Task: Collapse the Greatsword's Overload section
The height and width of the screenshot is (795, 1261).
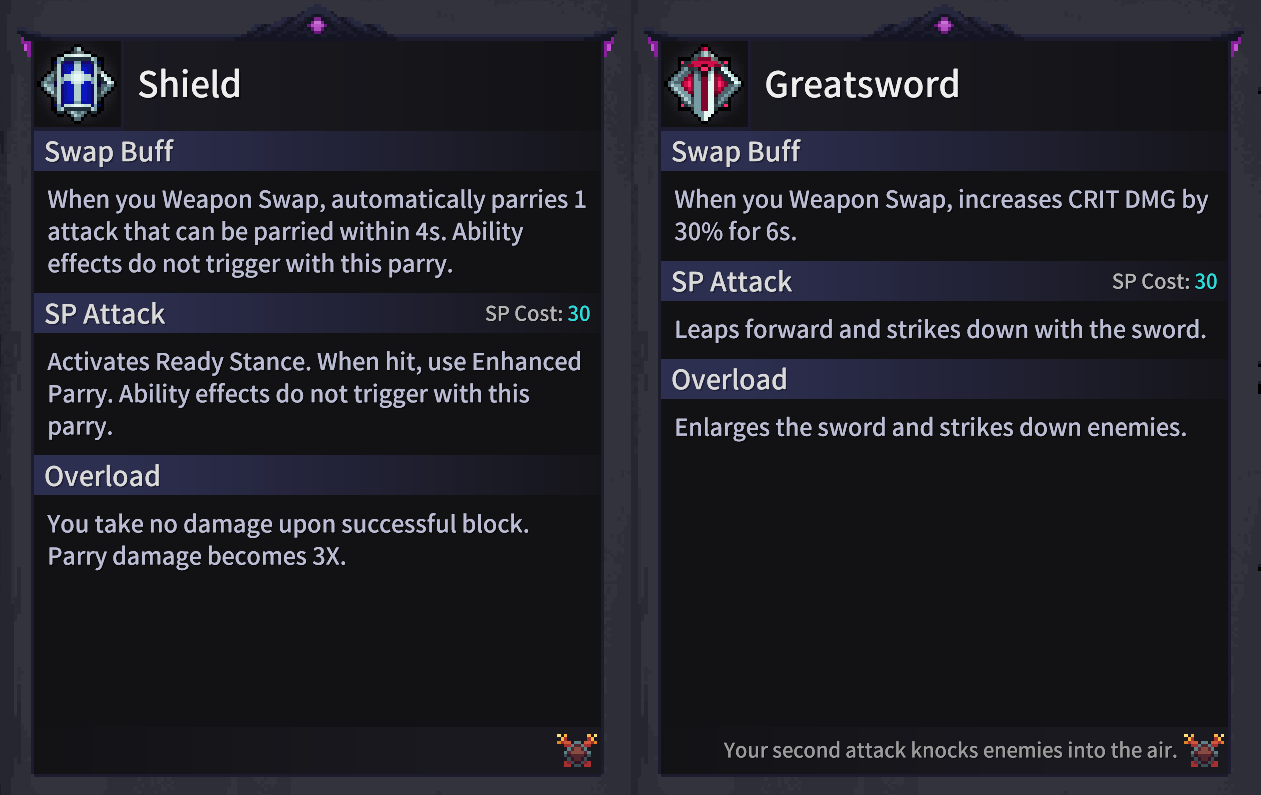Action: pyautogui.click(x=731, y=379)
